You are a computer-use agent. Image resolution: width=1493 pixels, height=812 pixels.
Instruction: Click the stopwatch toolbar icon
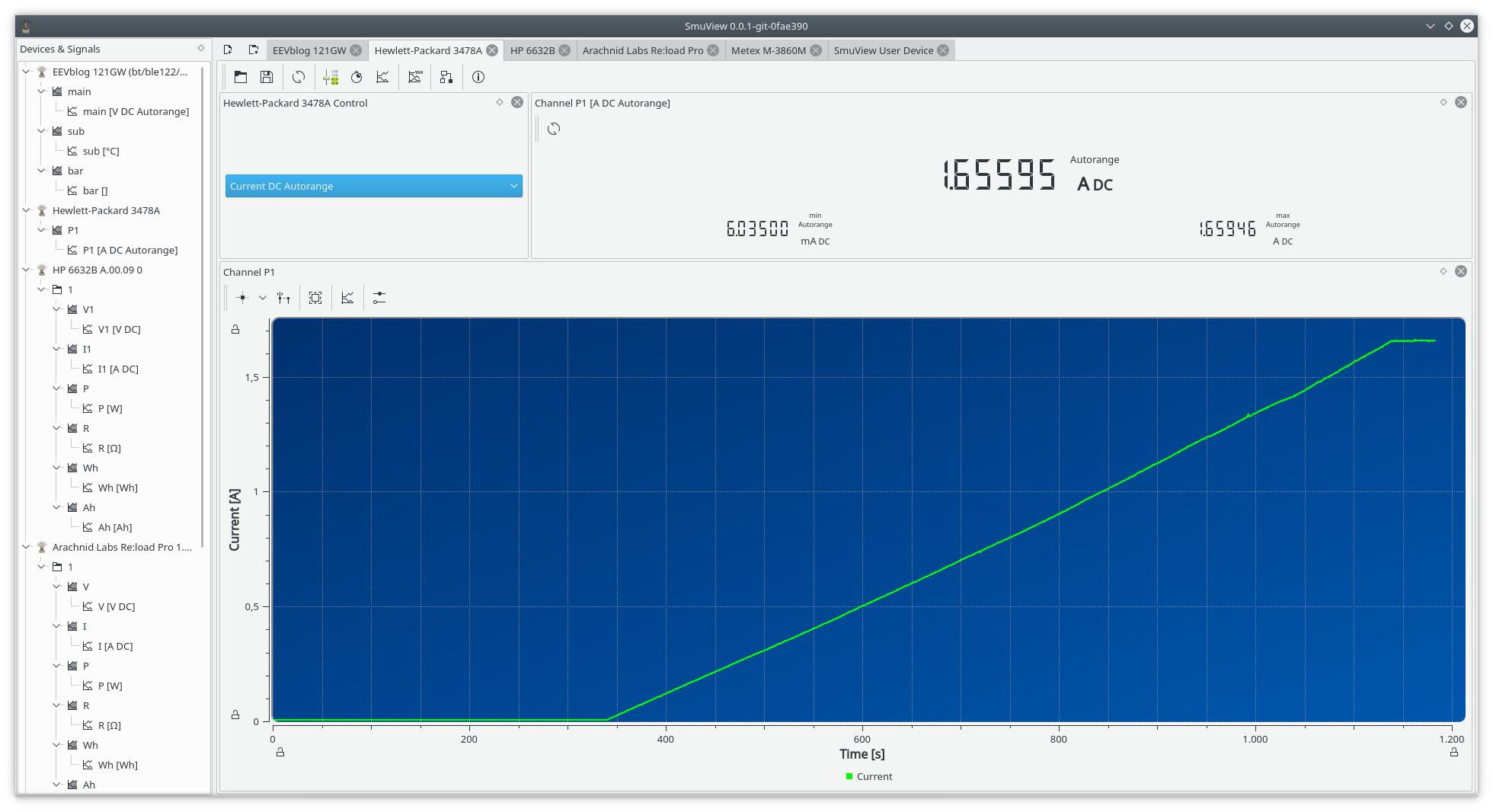coord(356,77)
